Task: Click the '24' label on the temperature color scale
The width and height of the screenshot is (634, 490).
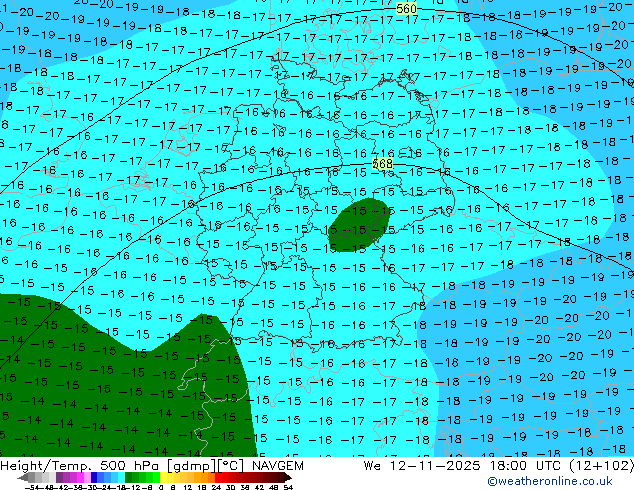Action: tap(216, 487)
